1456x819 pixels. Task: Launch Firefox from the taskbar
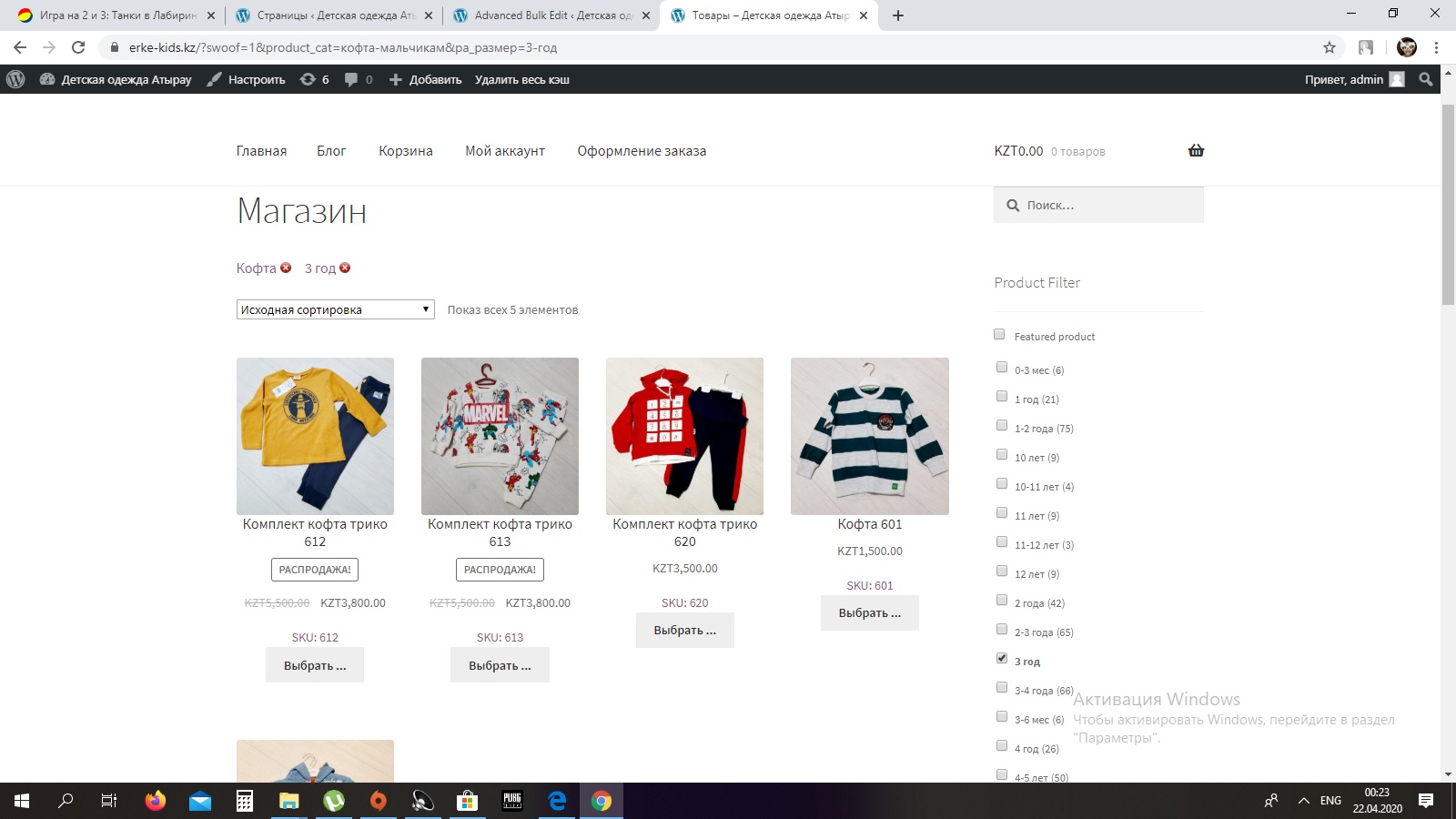(156, 801)
